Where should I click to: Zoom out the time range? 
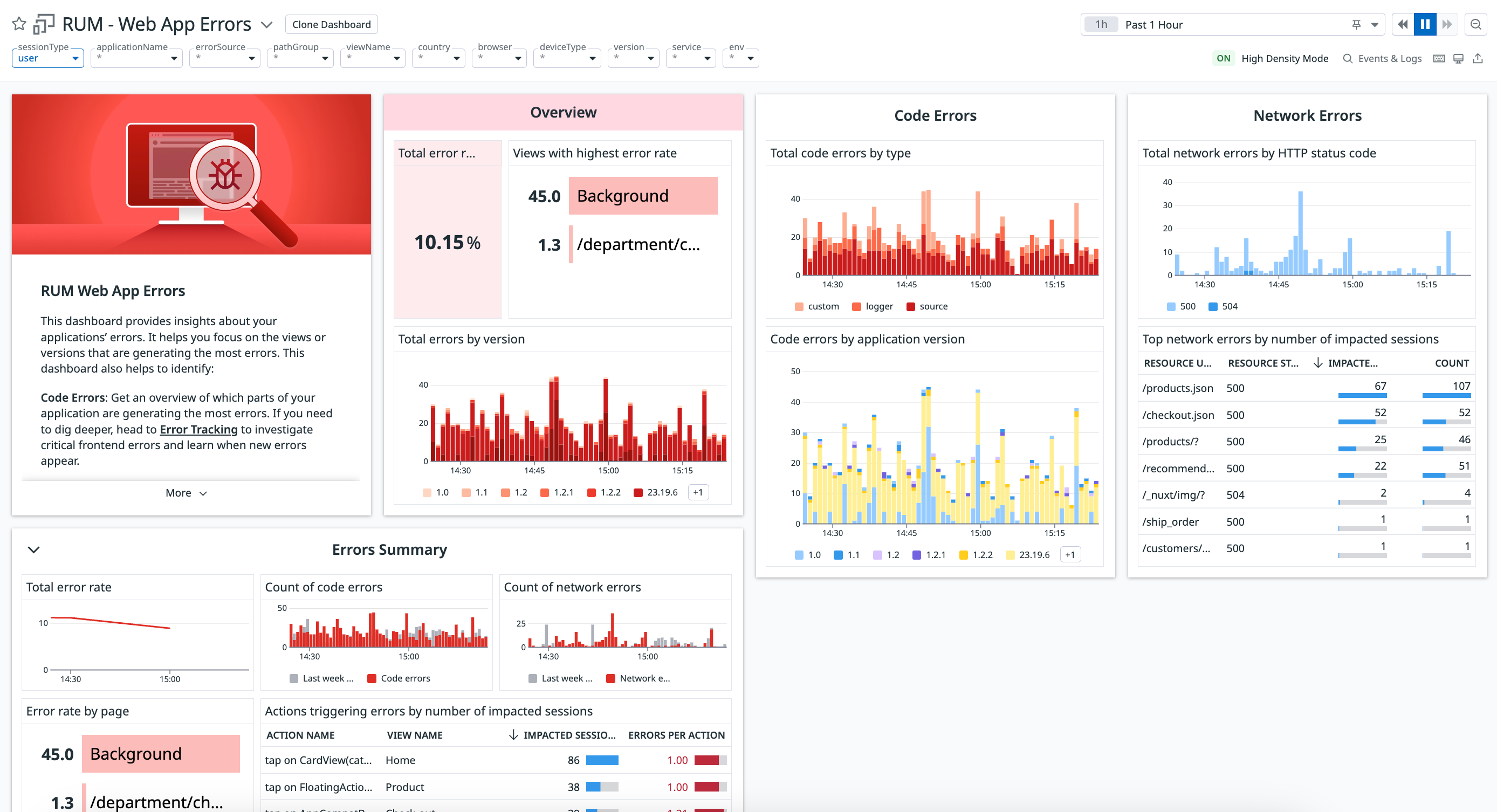click(x=1475, y=24)
